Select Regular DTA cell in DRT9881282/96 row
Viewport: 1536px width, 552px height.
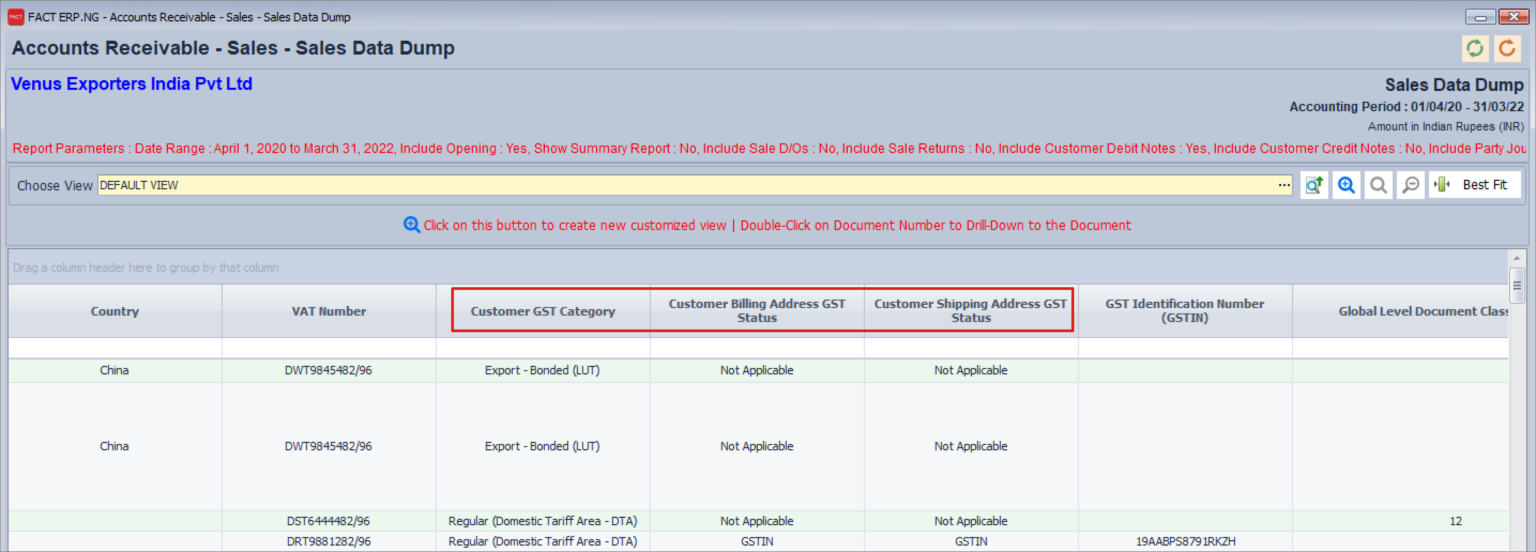[543, 541]
